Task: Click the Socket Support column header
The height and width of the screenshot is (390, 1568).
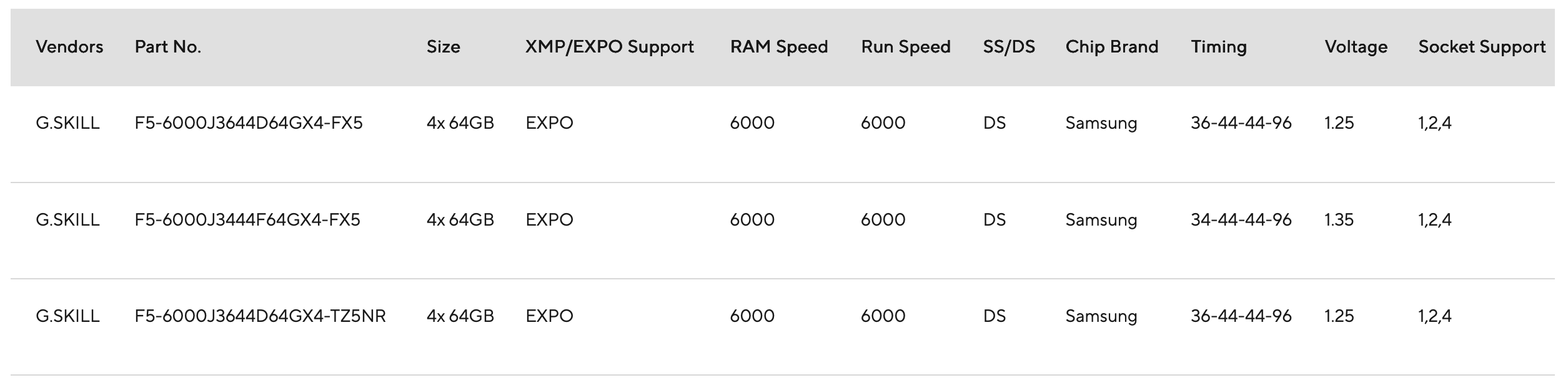Action: 1481,47
